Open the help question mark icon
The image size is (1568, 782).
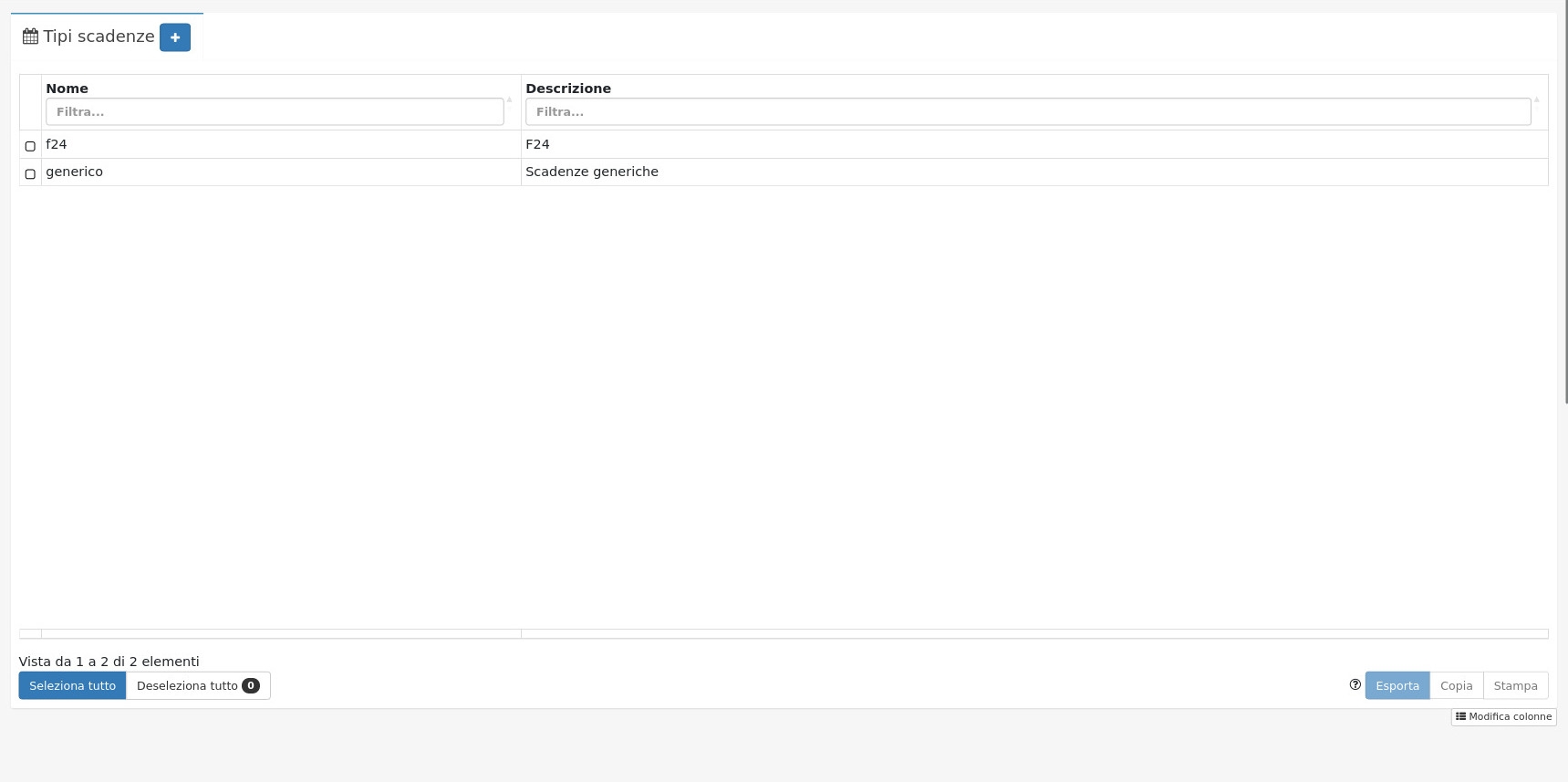tap(1355, 684)
